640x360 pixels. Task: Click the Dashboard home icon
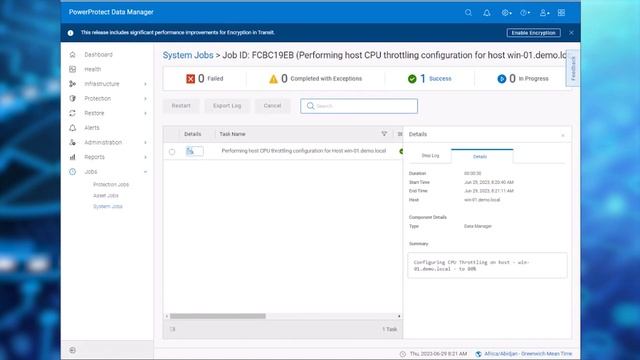pos(73,54)
